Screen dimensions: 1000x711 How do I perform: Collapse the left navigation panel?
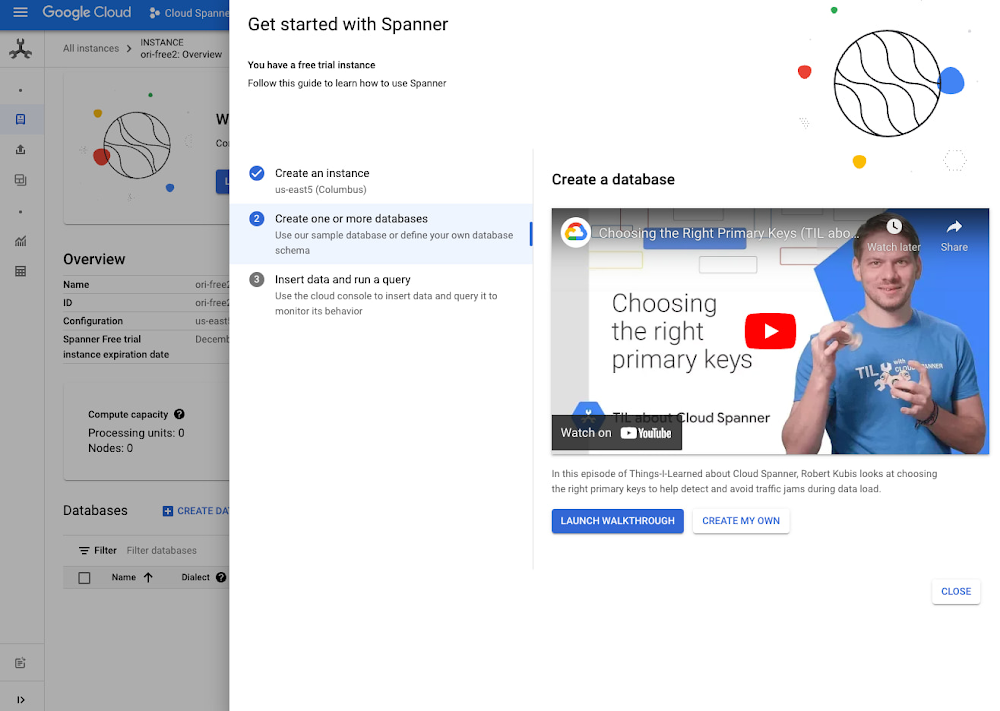click(x=22, y=699)
